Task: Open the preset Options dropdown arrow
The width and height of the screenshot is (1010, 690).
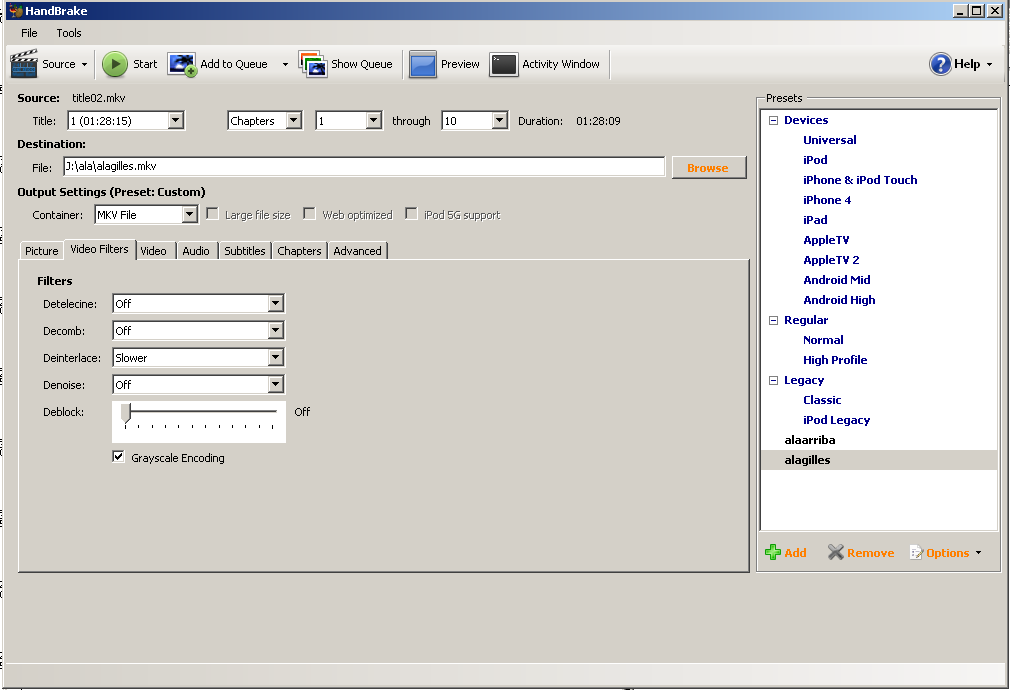Action: click(x=978, y=553)
